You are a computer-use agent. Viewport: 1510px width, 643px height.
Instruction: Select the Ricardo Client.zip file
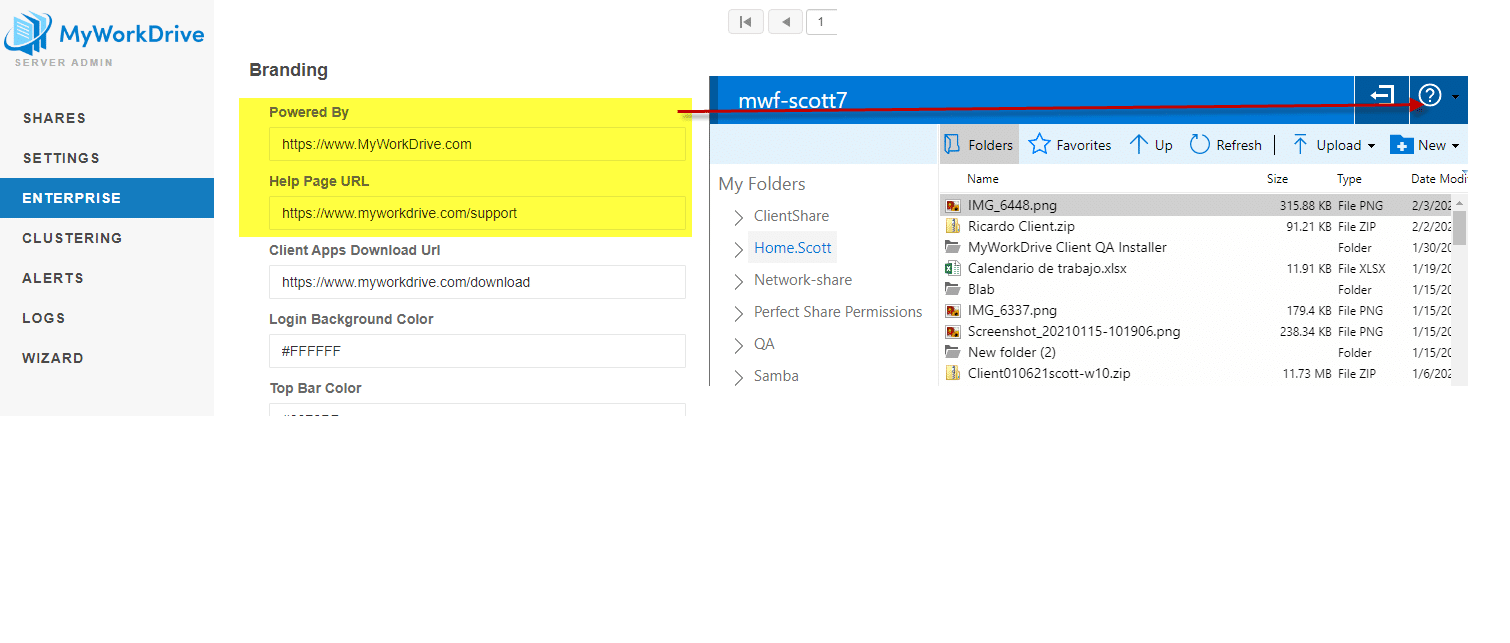[x=1021, y=226]
